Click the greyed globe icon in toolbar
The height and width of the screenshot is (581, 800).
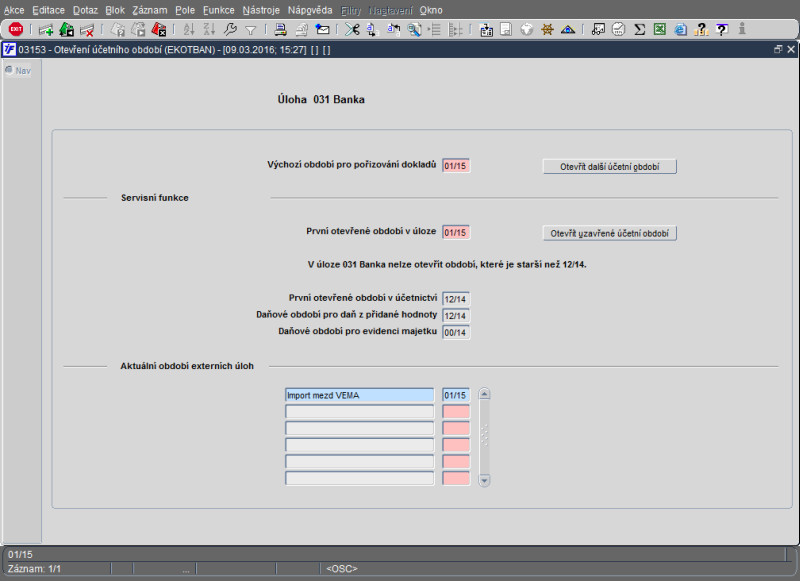pyautogui.click(x=527, y=30)
